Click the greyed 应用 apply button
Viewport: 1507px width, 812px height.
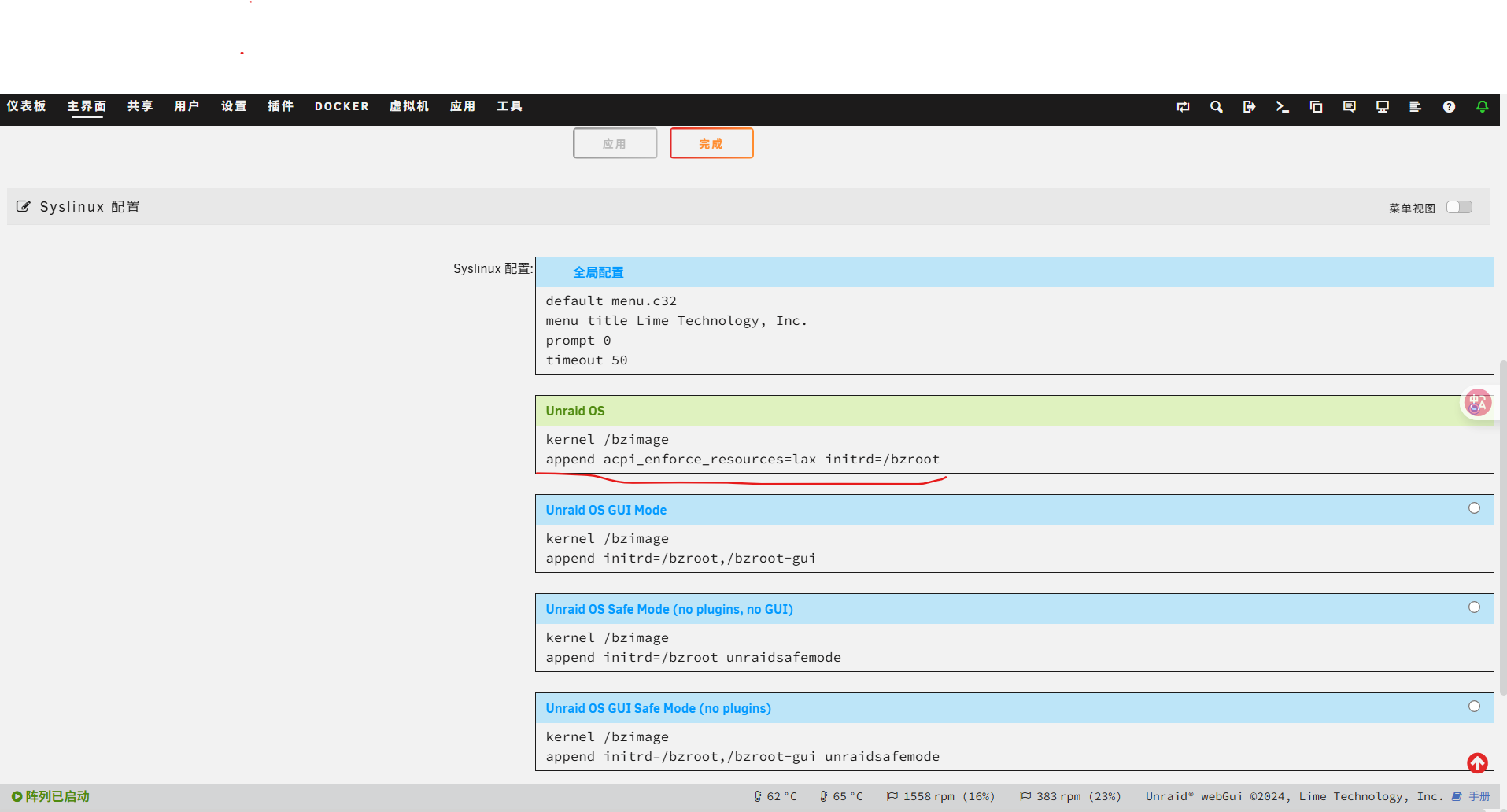[615, 143]
